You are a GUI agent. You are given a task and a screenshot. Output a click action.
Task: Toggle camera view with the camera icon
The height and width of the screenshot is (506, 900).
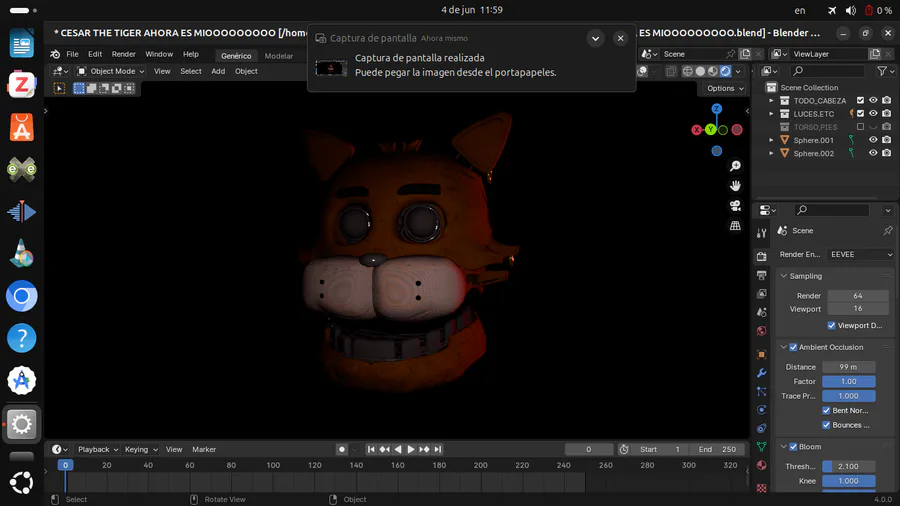735,206
